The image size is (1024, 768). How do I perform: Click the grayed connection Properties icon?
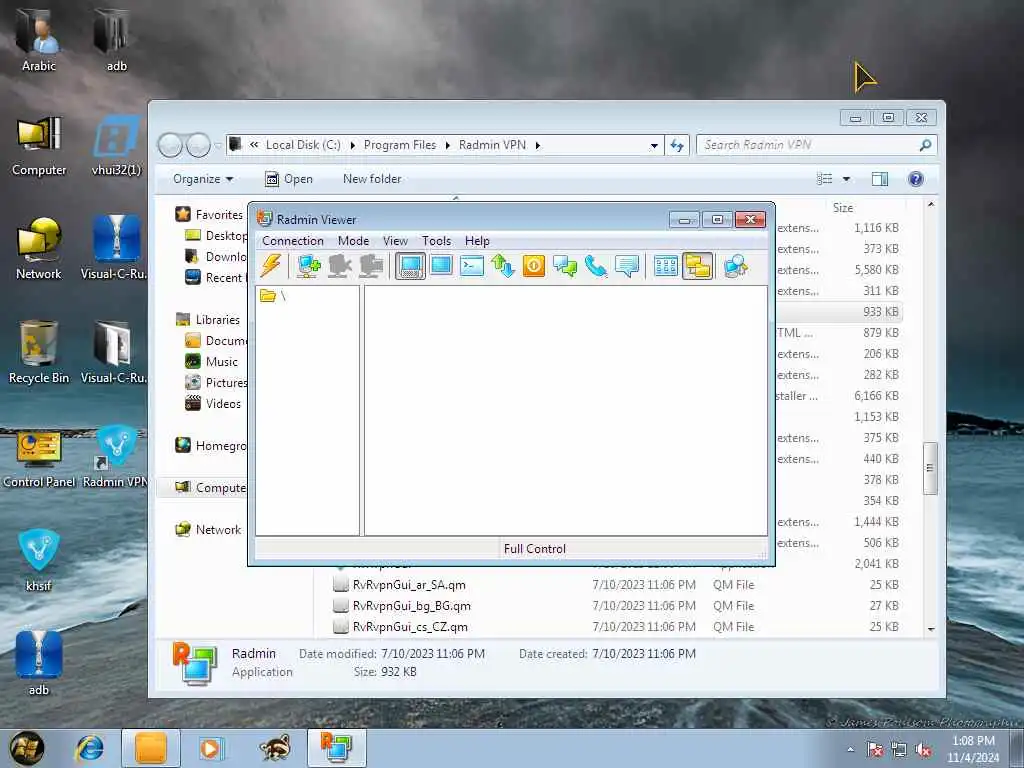371,266
